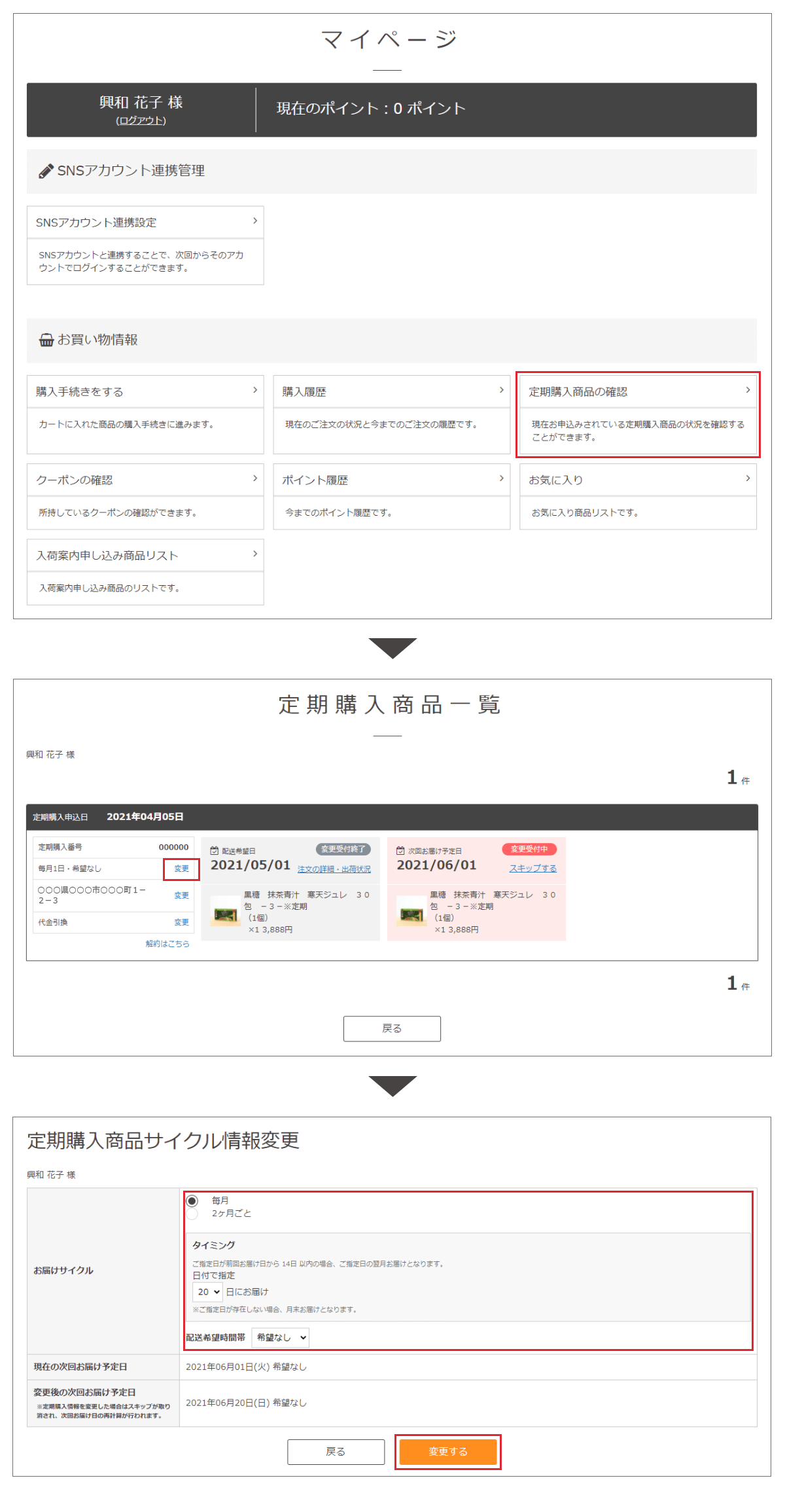Viewport: 785px width, 1512px height.
Task: Click 変更 in the 代金引換 row
Action: point(181,922)
